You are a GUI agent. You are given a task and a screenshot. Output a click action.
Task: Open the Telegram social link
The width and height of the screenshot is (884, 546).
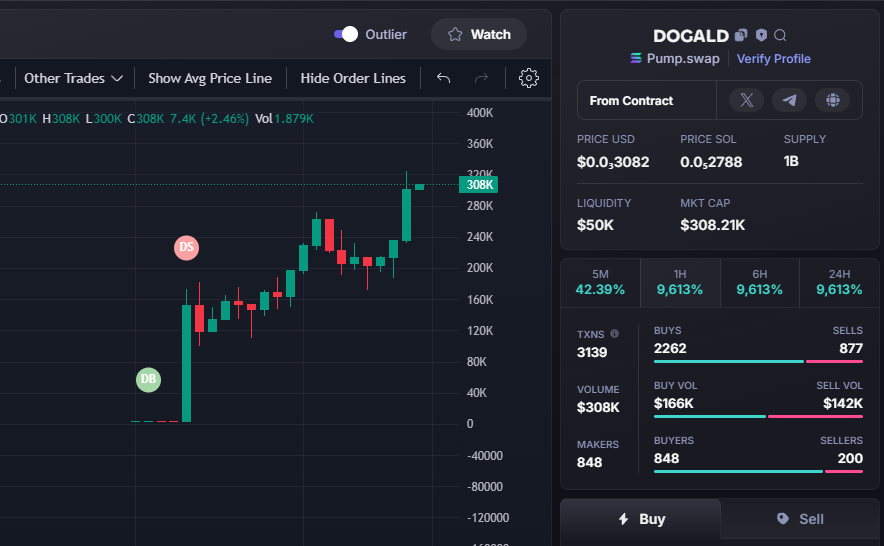[789, 100]
